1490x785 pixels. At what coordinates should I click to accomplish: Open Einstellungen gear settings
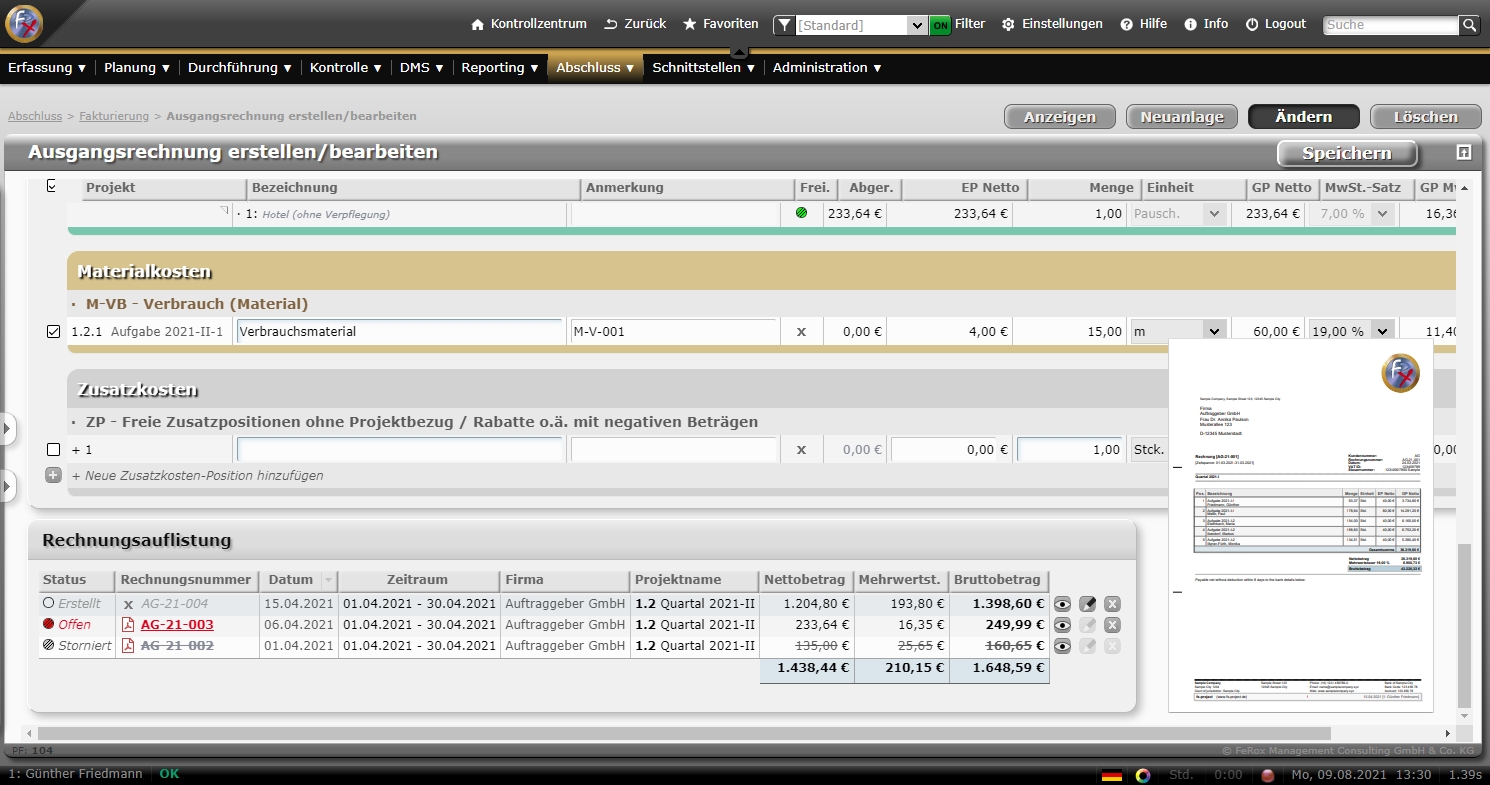pyautogui.click(x=1052, y=24)
